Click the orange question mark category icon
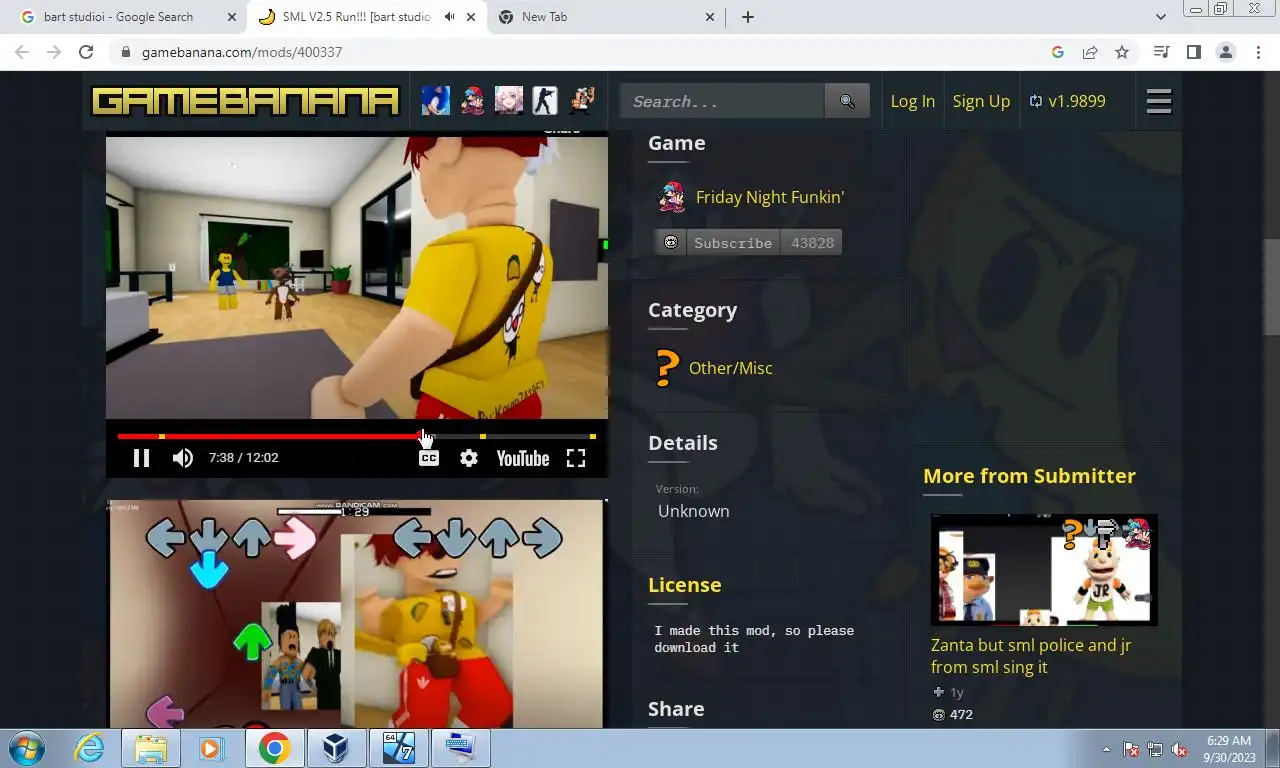 (x=666, y=368)
